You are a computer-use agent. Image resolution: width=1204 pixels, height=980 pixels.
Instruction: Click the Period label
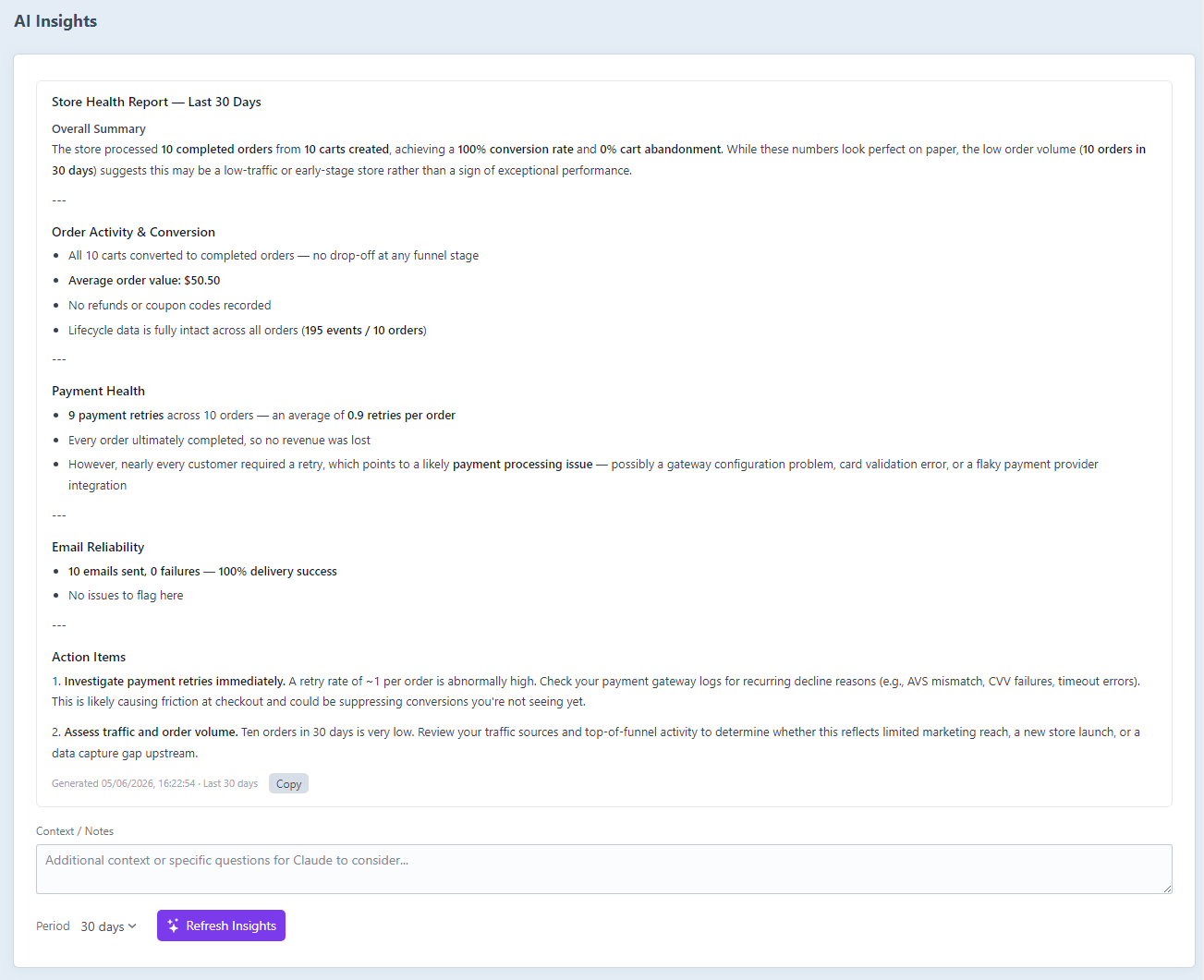(53, 926)
